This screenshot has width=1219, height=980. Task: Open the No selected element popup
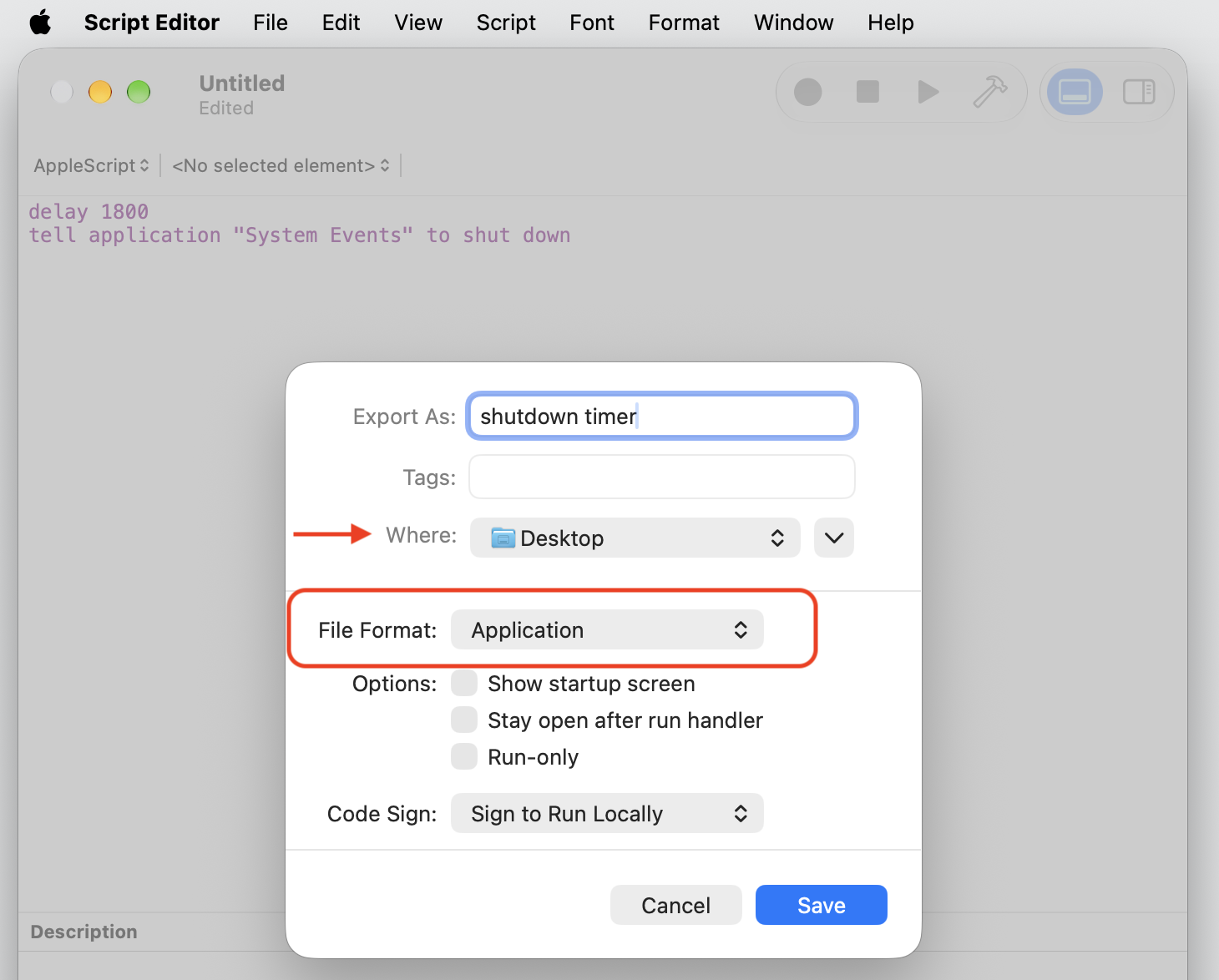click(x=281, y=165)
